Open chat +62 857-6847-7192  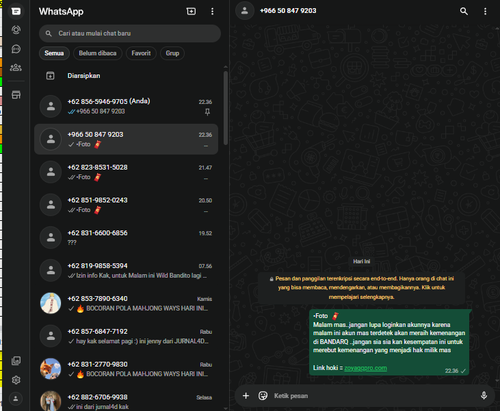(126, 336)
